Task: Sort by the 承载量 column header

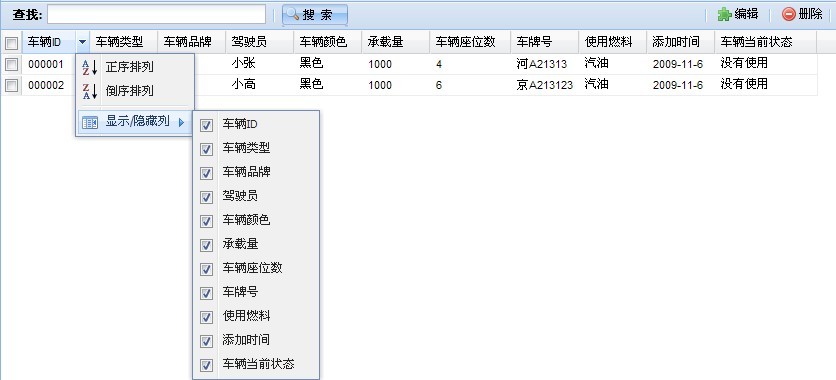Action: click(396, 42)
